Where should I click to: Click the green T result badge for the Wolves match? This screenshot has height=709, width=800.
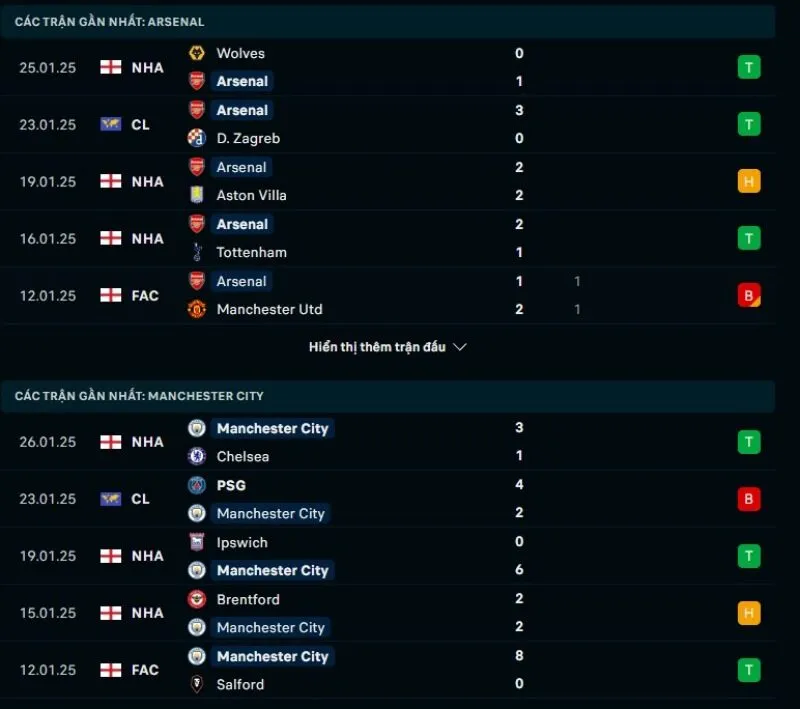click(x=749, y=67)
